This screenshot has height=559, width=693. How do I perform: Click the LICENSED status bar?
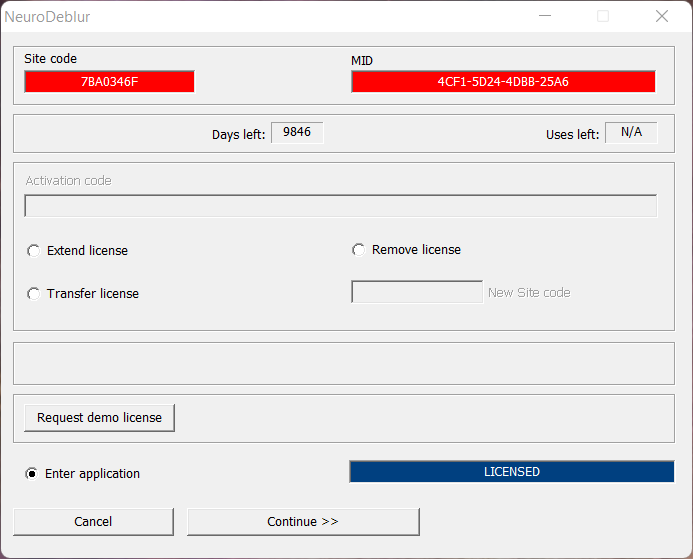[512, 472]
